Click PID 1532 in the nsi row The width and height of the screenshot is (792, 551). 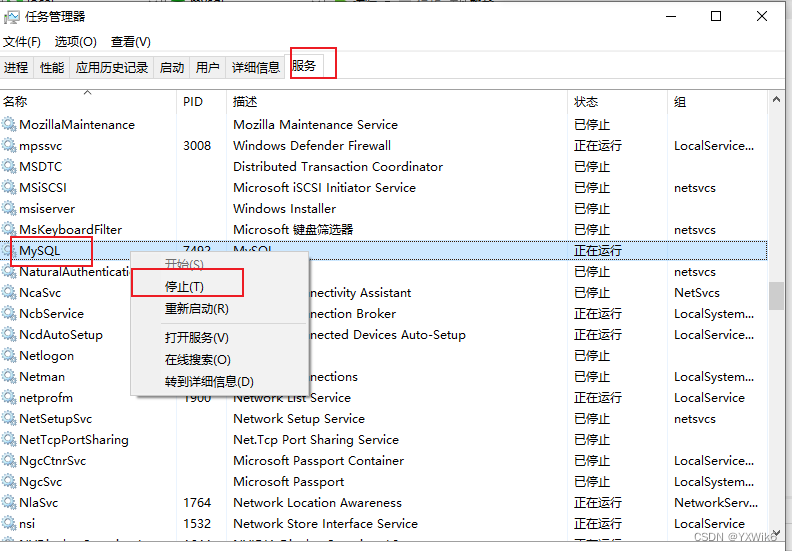197,524
